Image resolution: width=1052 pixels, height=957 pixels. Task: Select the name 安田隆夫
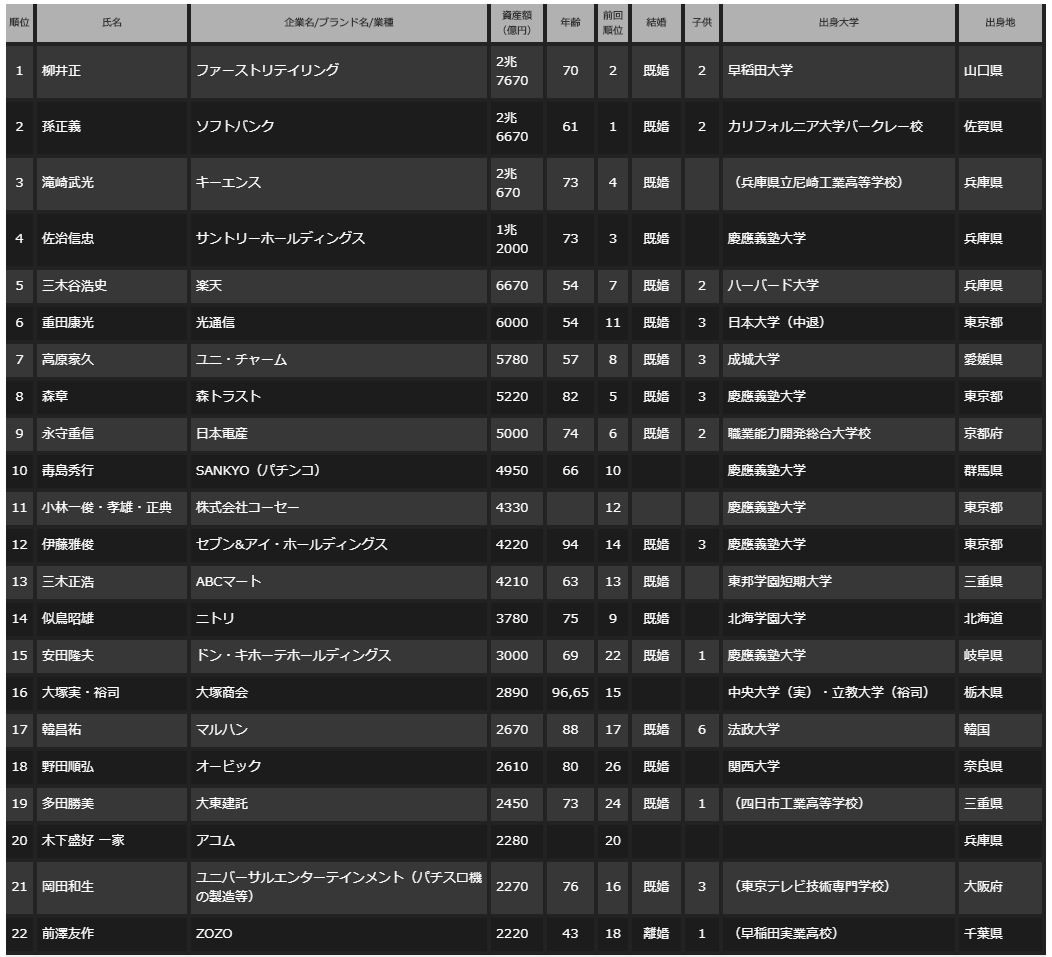(68, 655)
